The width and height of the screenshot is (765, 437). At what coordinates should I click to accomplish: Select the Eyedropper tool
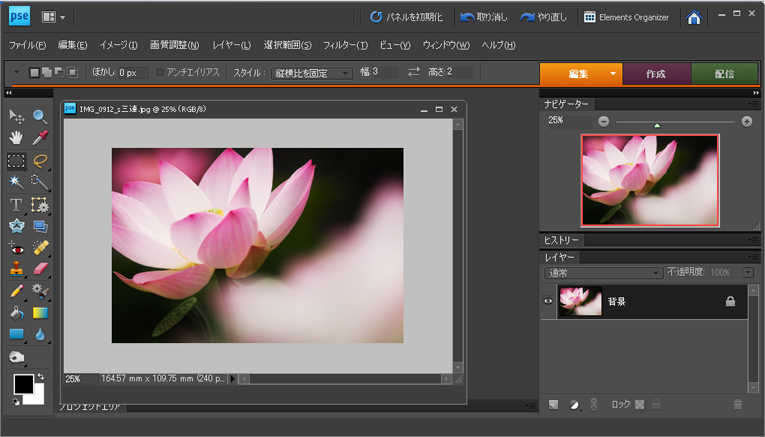coord(40,138)
